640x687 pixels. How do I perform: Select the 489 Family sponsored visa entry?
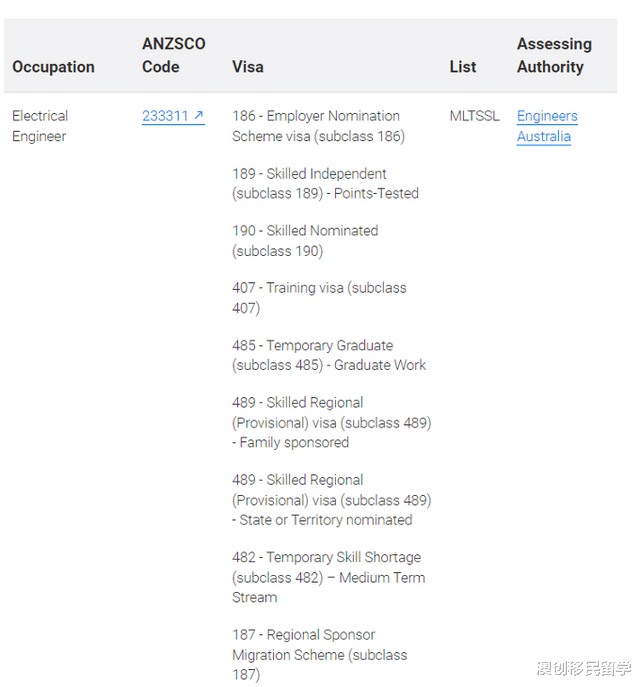coord(331,422)
